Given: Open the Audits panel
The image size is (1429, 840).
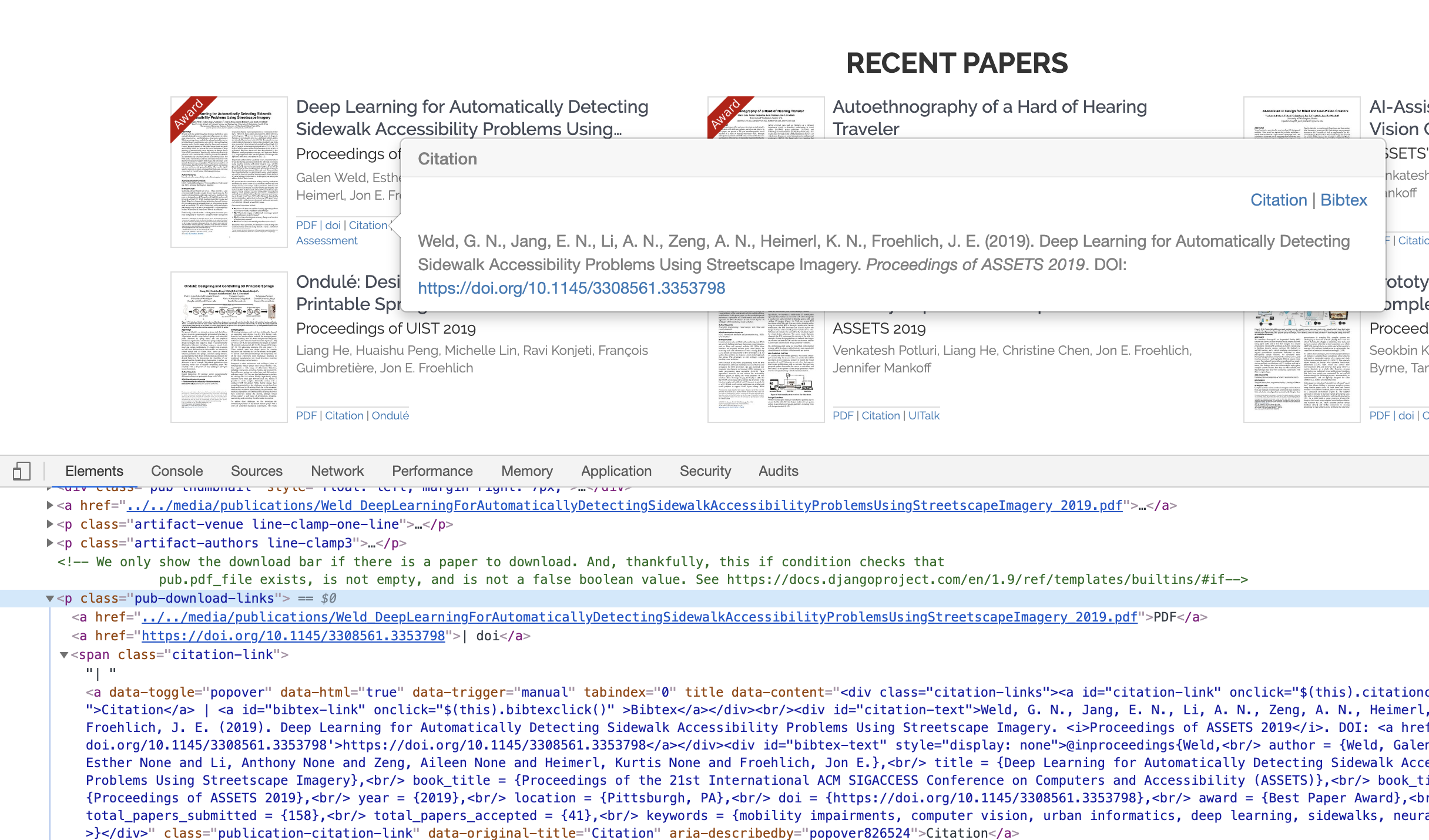Looking at the screenshot, I should (779, 471).
